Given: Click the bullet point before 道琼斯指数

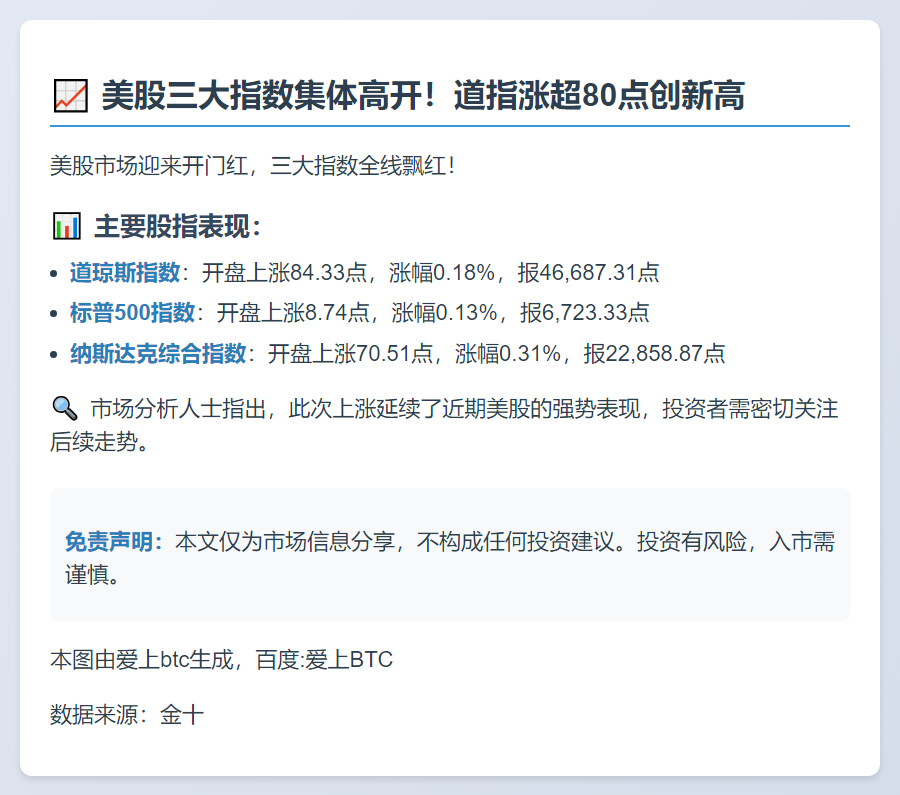Looking at the screenshot, I should 55,273.
